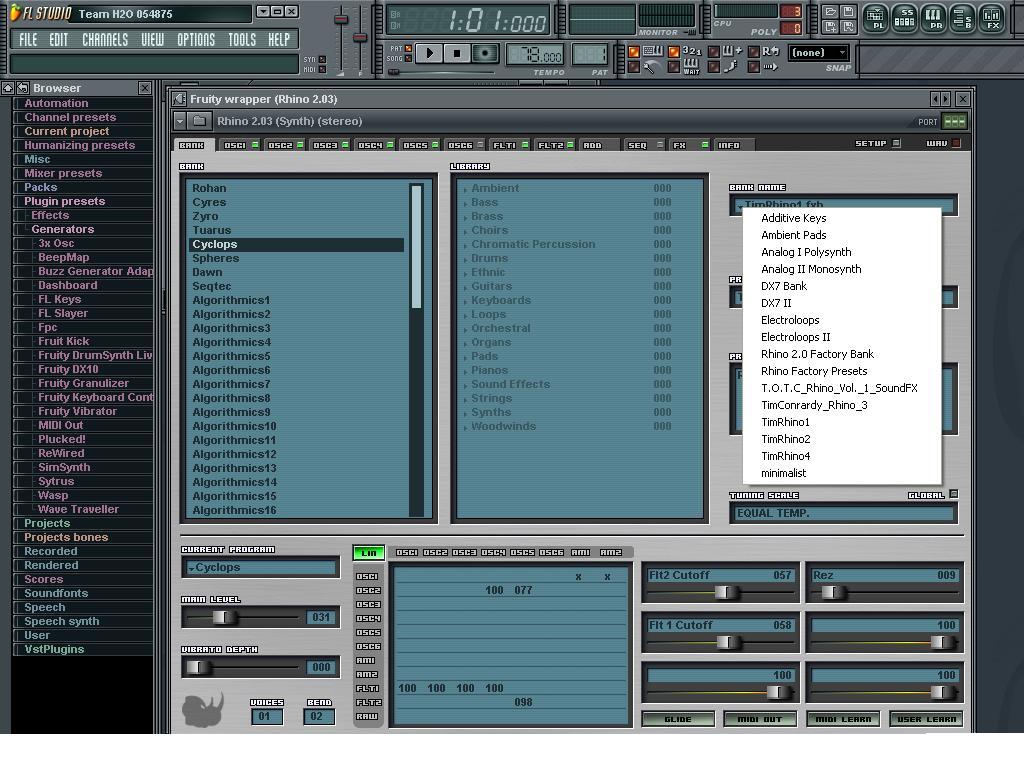This screenshot has height=768, width=1024.
Task: Enable the GLOBAL tuning checkbox
Action: 953,495
